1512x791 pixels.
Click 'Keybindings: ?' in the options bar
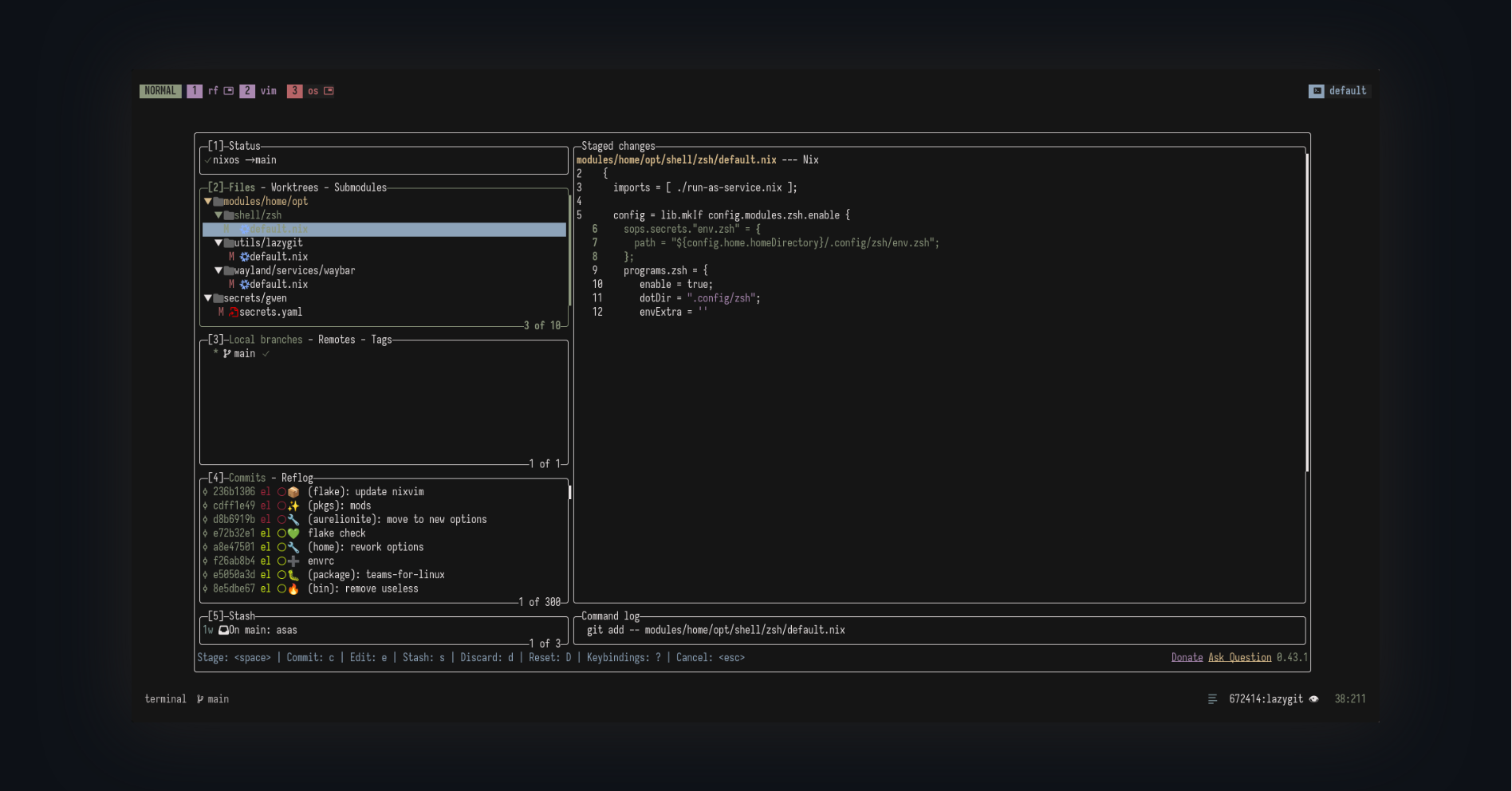coord(624,658)
